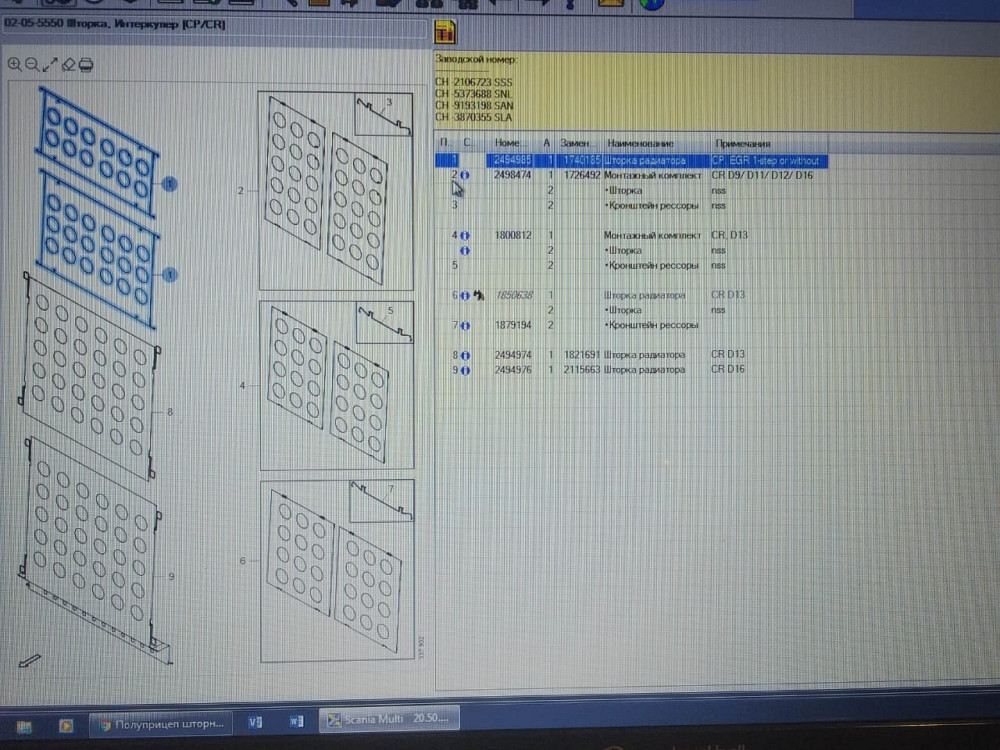Open Chrome Полуприцеп taskbar window

pyautogui.click(x=160, y=720)
